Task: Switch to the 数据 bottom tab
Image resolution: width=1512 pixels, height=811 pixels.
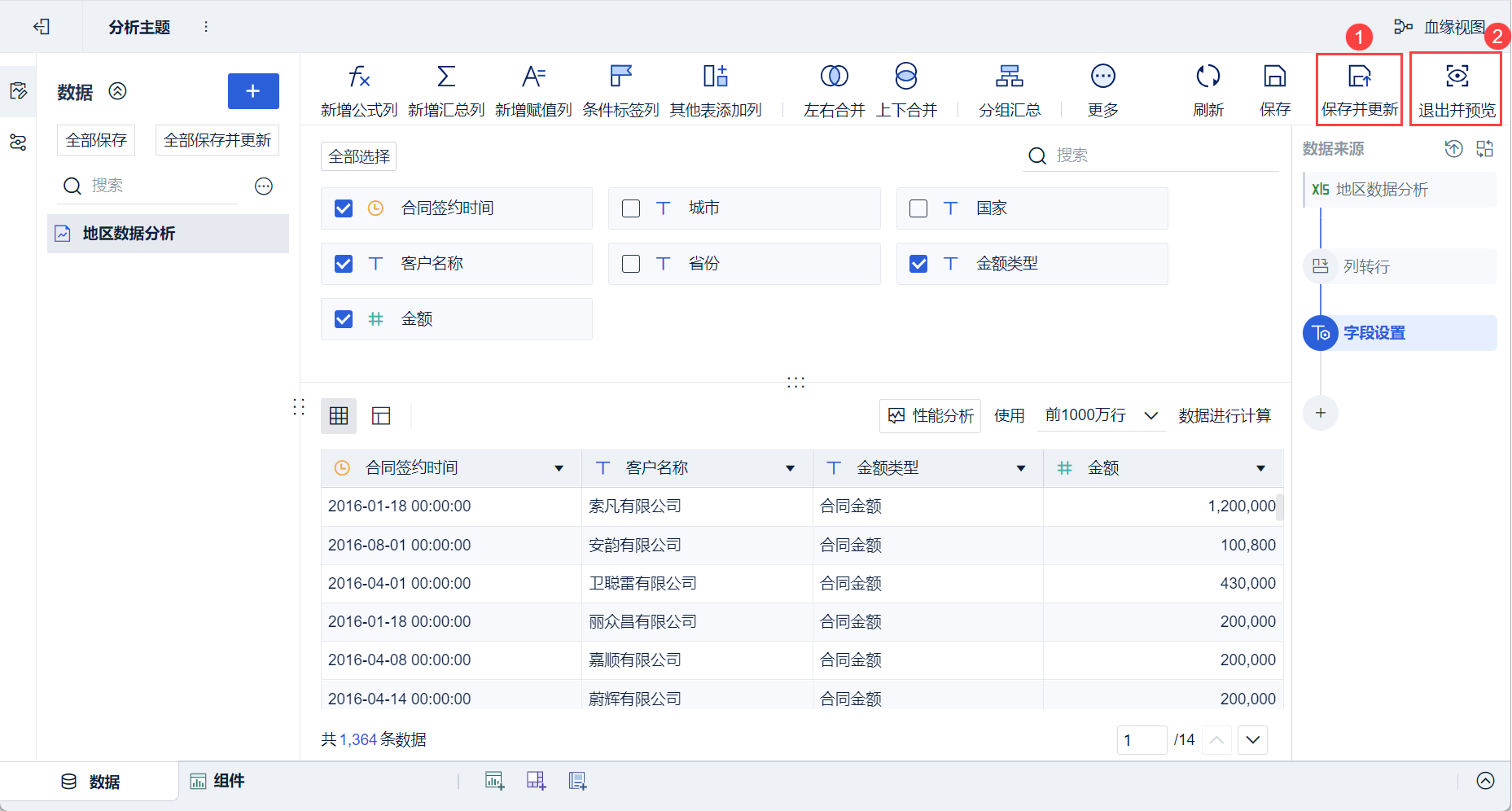Action: point(90,782)
